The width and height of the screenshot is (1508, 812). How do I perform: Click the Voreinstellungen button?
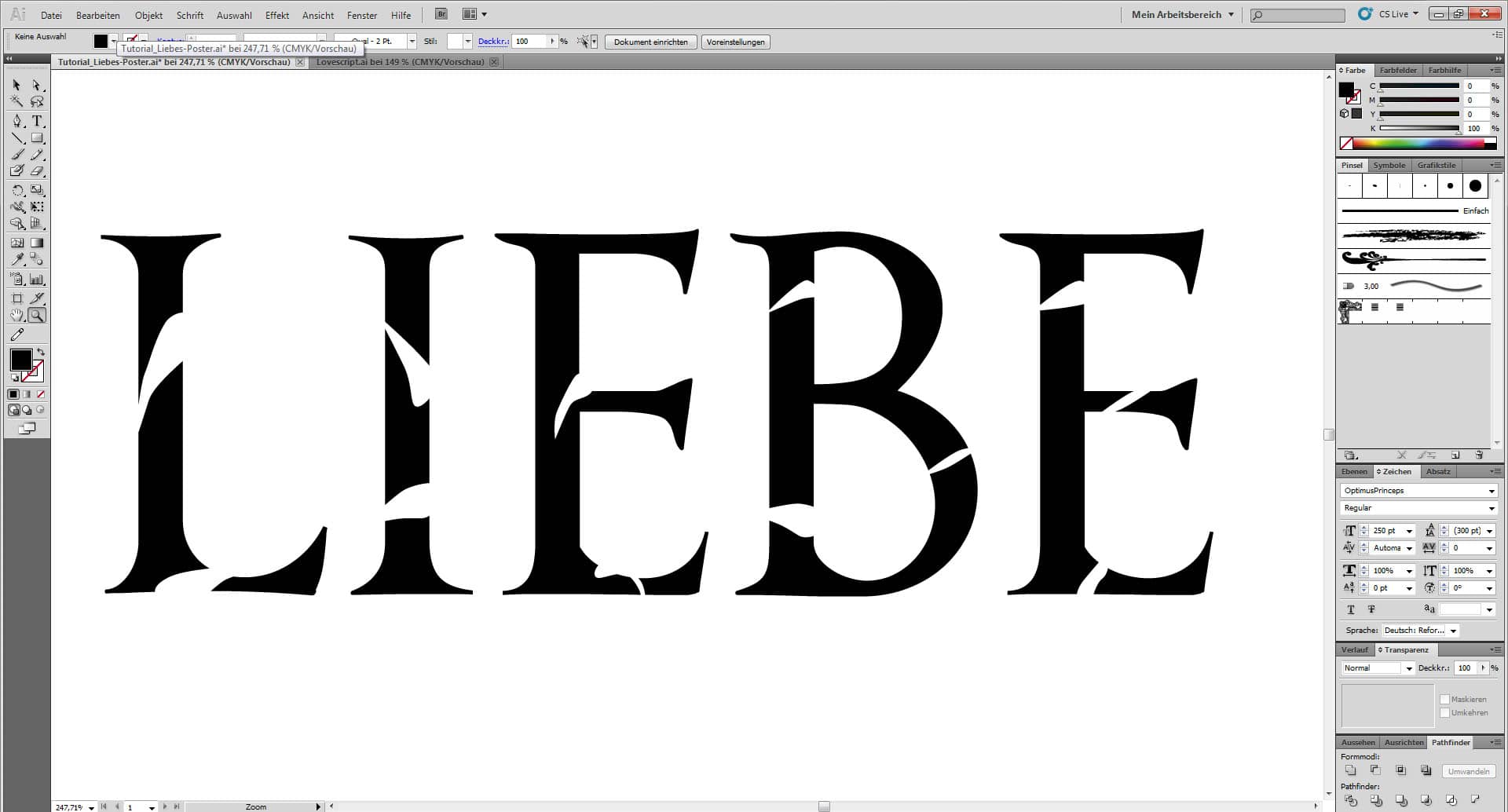click(x=735, y=42)
